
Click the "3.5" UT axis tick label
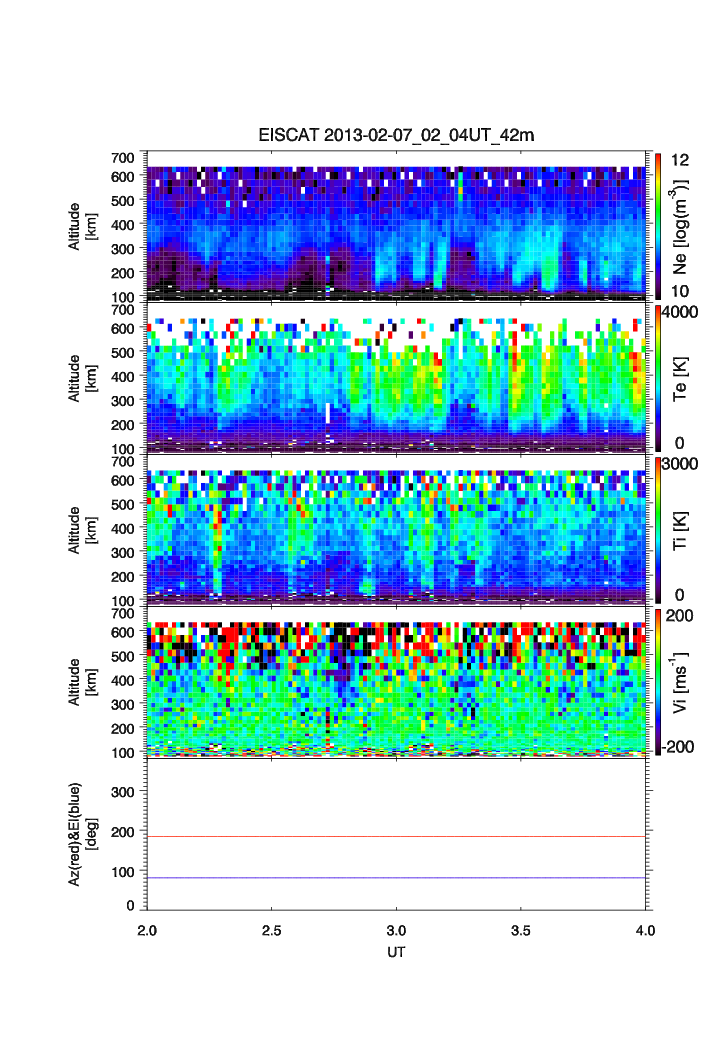click(x=520, y=931)
